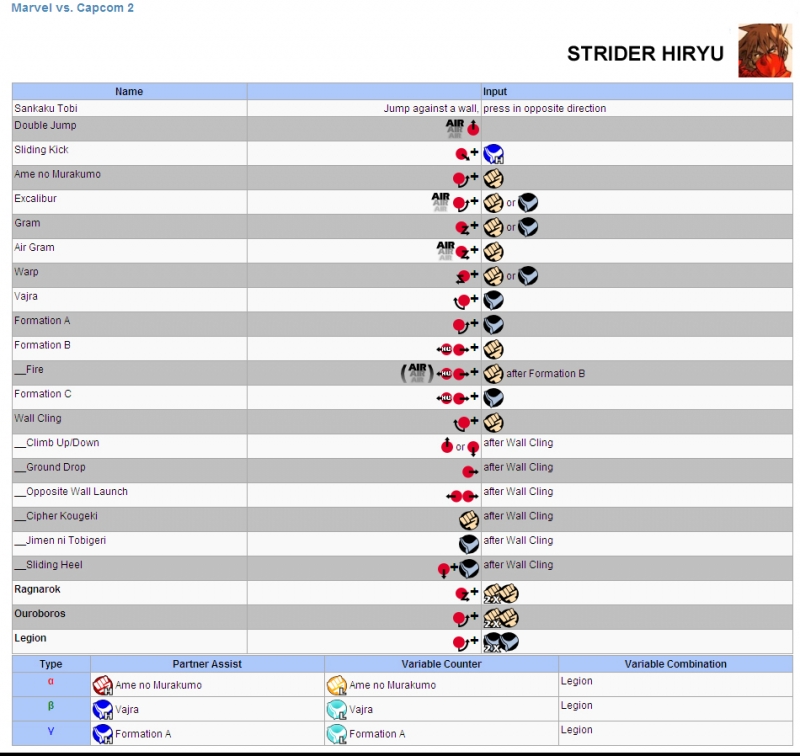Click the punch icon in the Air Gram row
The width and height of the screenshot is (800, 756).
[493, 251]
